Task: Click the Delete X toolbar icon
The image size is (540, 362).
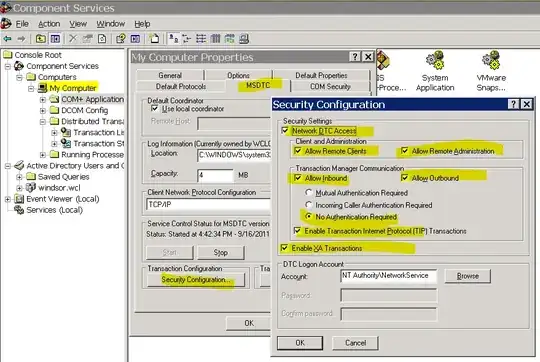Action: point(73,39)
